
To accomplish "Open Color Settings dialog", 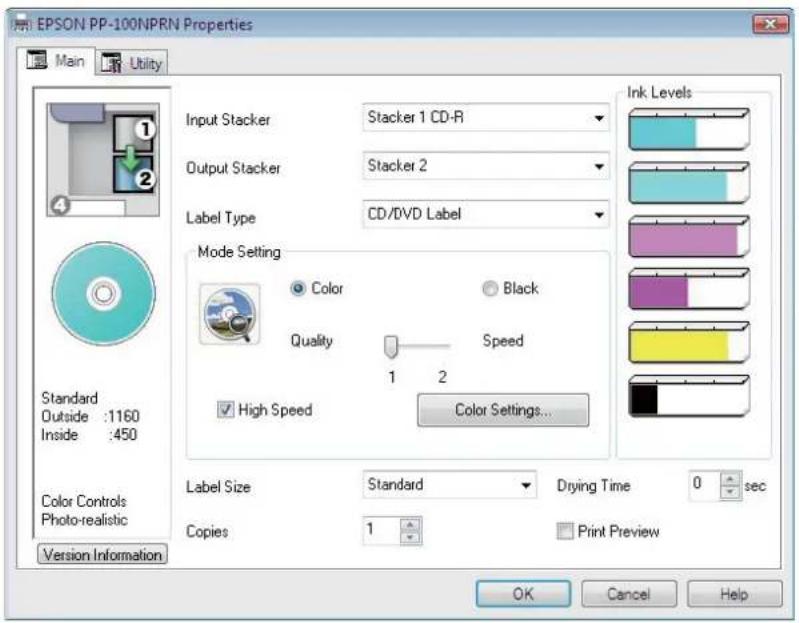I will (503, 410).
